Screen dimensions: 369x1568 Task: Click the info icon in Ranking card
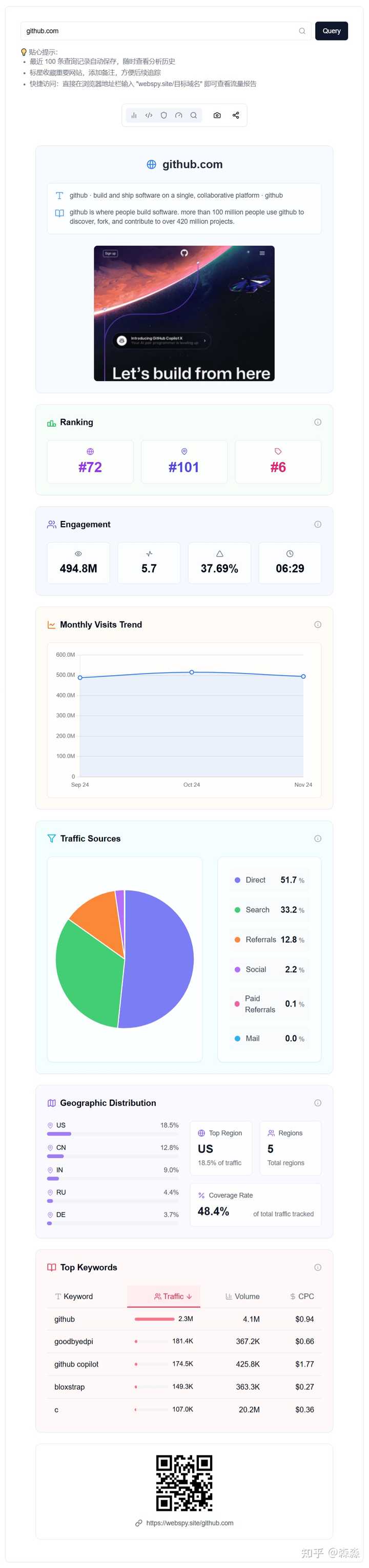point(318,423)
